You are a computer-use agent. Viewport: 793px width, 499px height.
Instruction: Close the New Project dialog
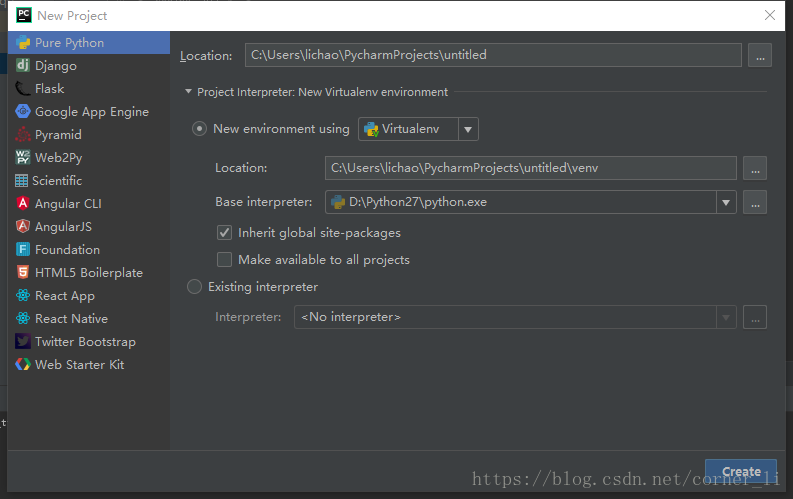pos(770,15)
